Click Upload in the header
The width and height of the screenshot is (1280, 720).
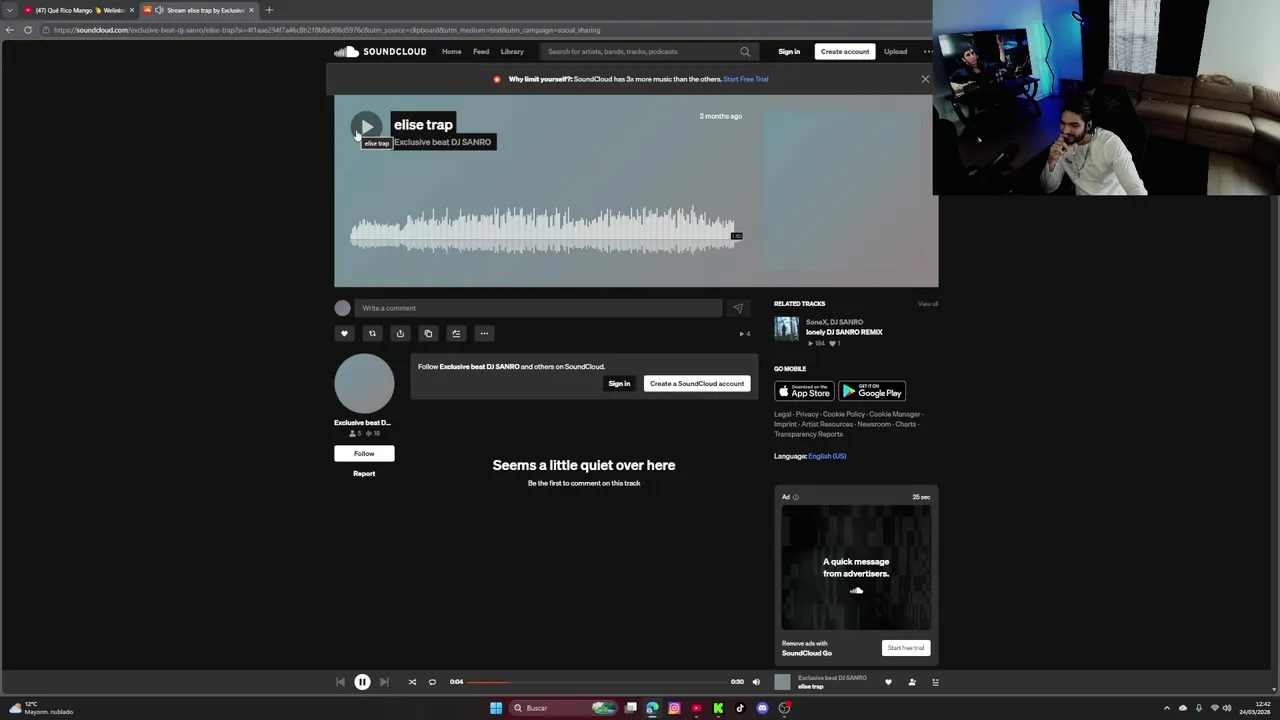coord(895,52)
